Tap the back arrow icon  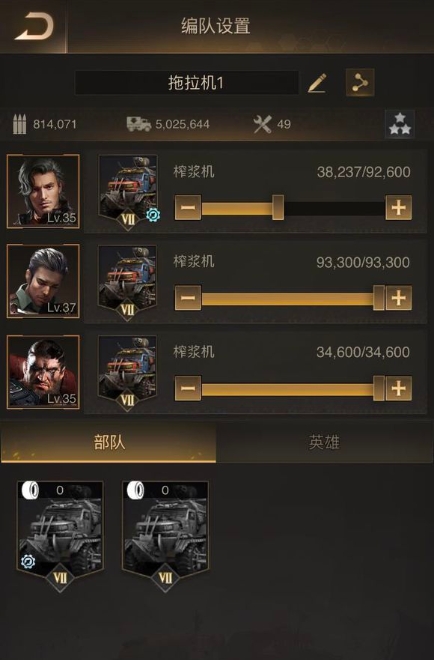pyautogui.click(x=34, y=27)
